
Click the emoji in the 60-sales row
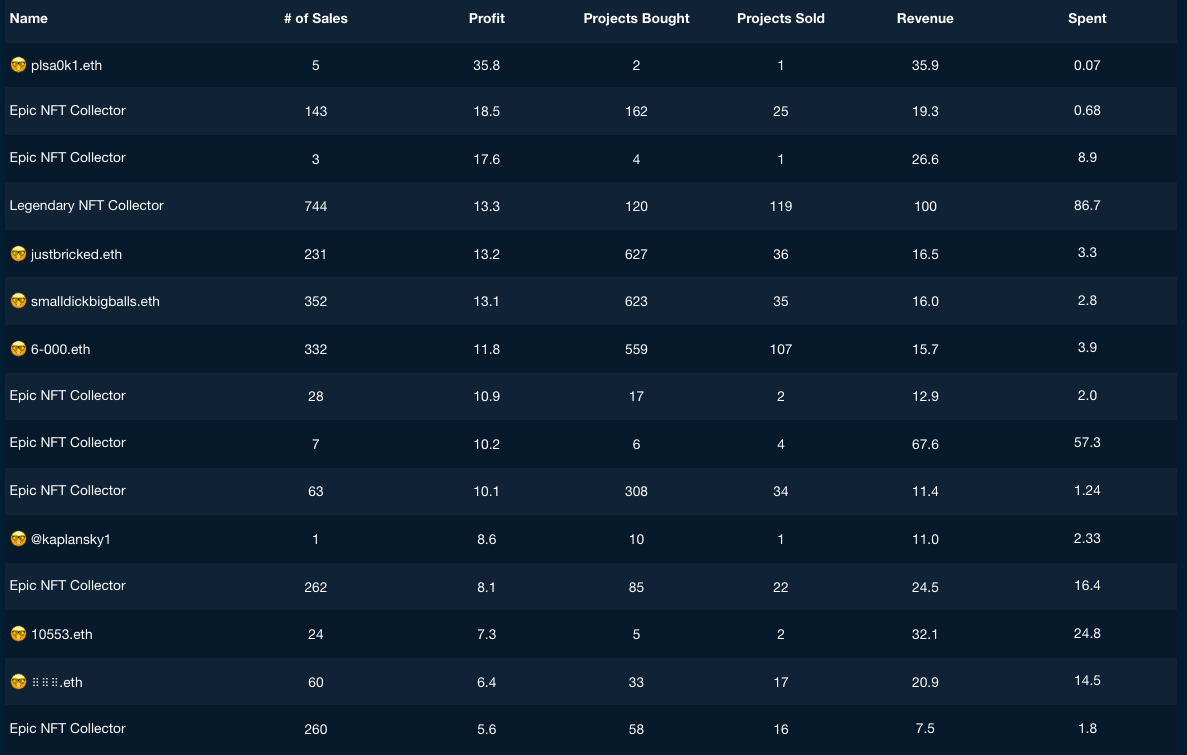(x=18, y=682)
